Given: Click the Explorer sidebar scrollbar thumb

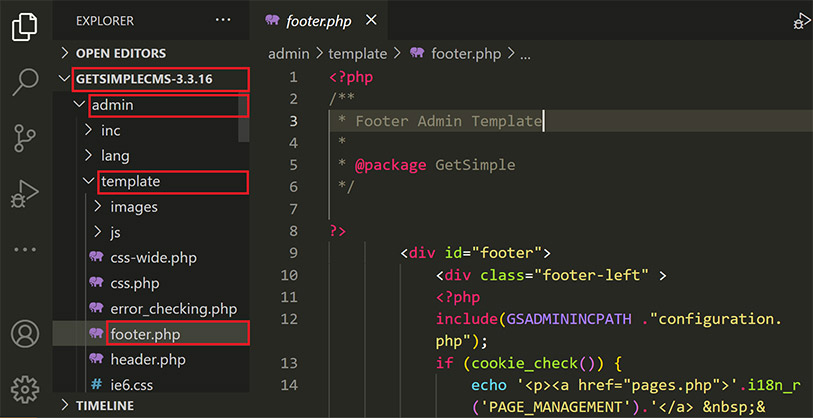Looking at the screenshot, I should click(x=244, y=117).
